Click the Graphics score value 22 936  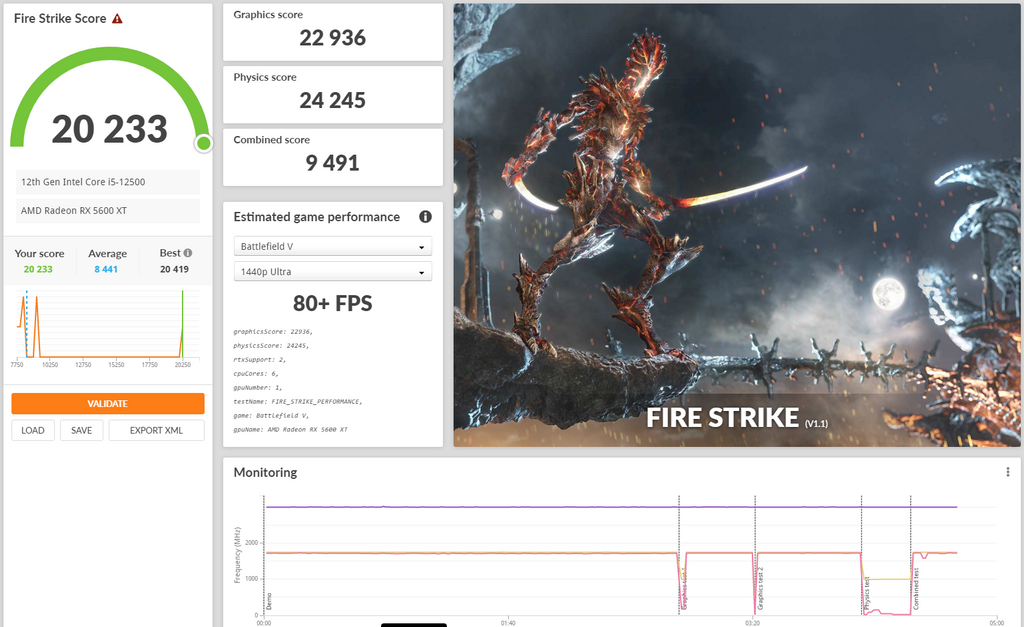click(x=332, y=38)
